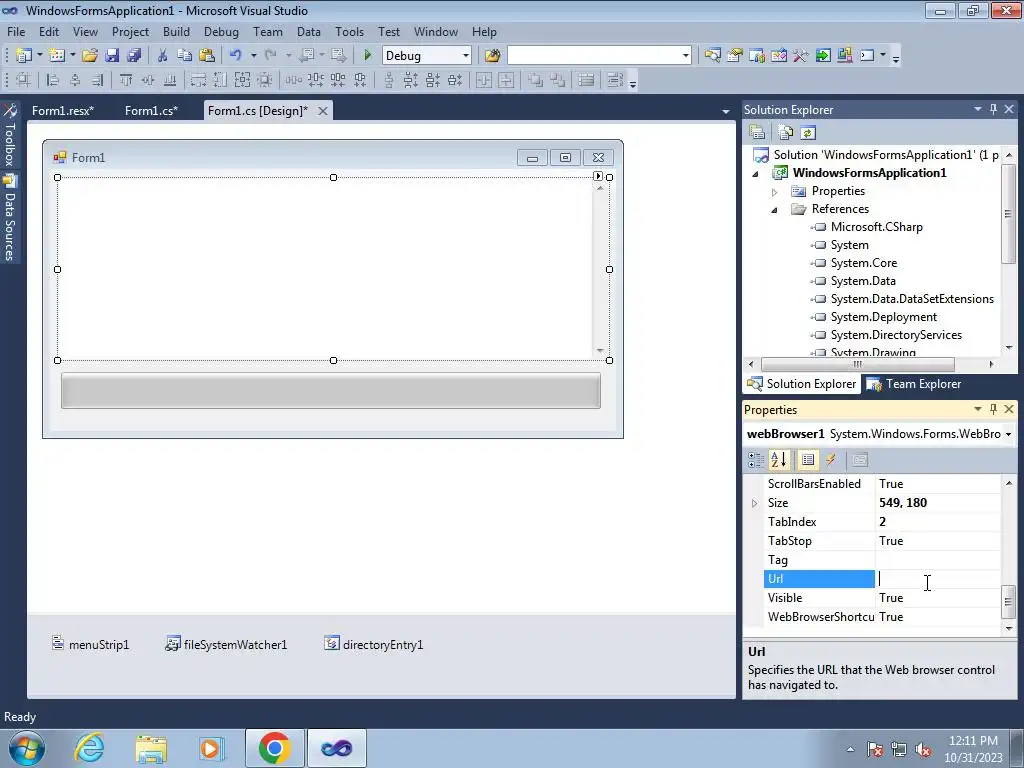Pin the Solution Explorer auto-hide toggle
1024x768 pixels.
click(993, 109)
